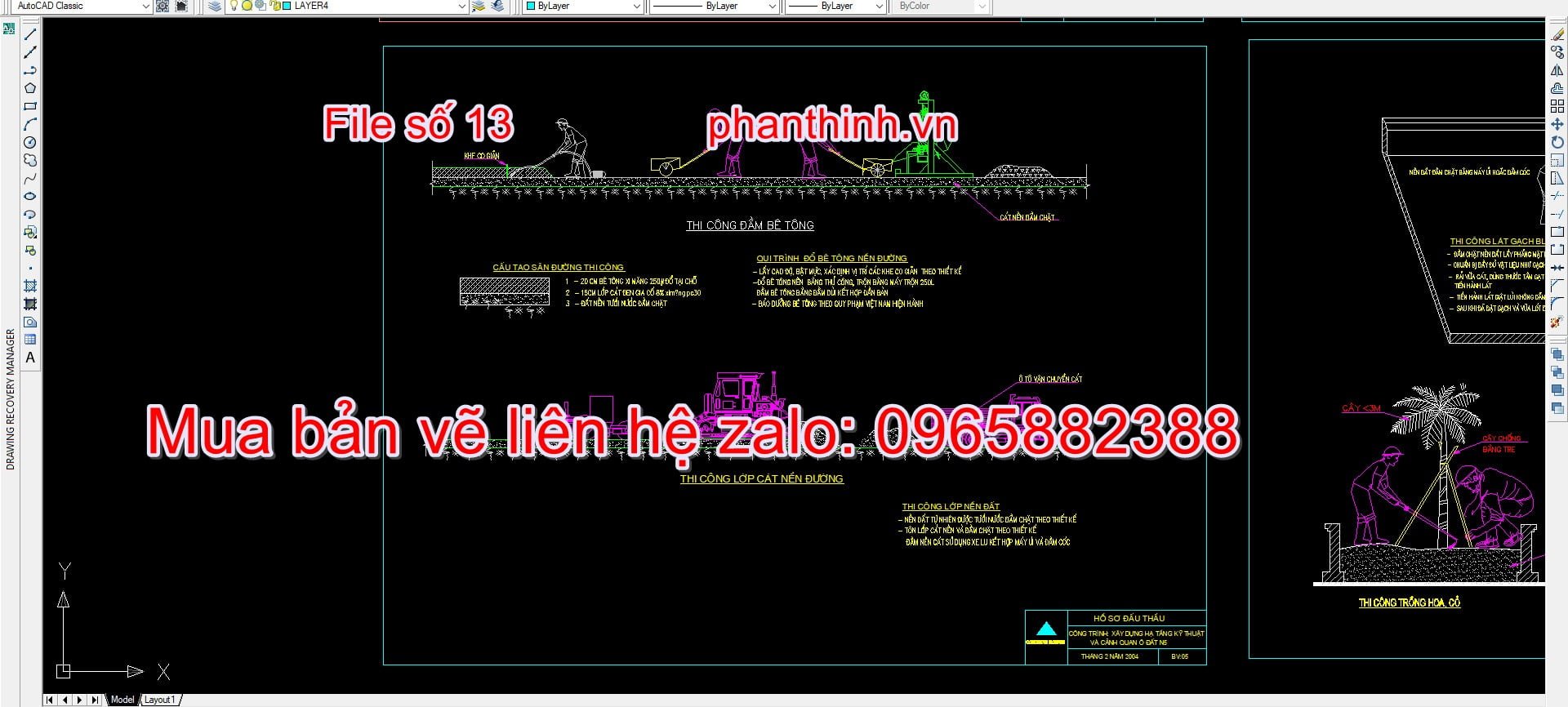Select the Break at Point tool
This screenshot has width=1568, height=707.
tap(1557, 232)
